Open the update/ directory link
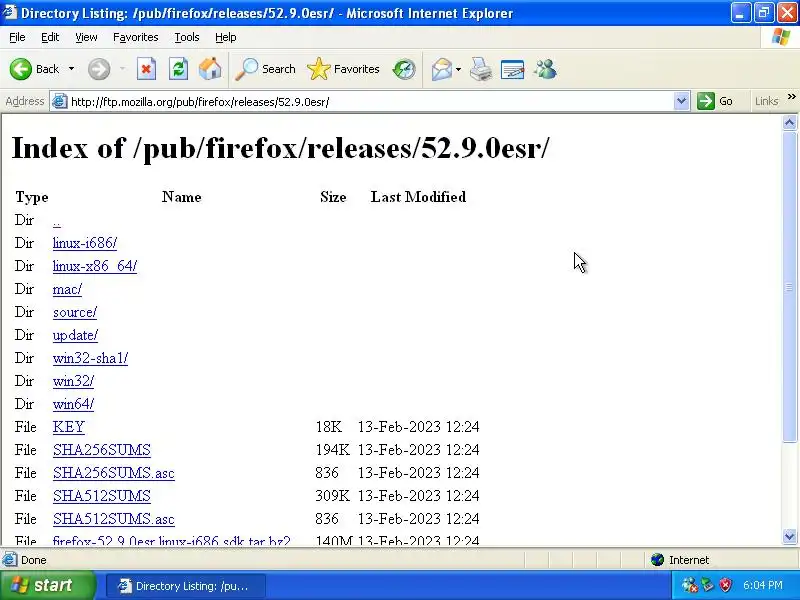800x600 pixels. tap(76, 335)
